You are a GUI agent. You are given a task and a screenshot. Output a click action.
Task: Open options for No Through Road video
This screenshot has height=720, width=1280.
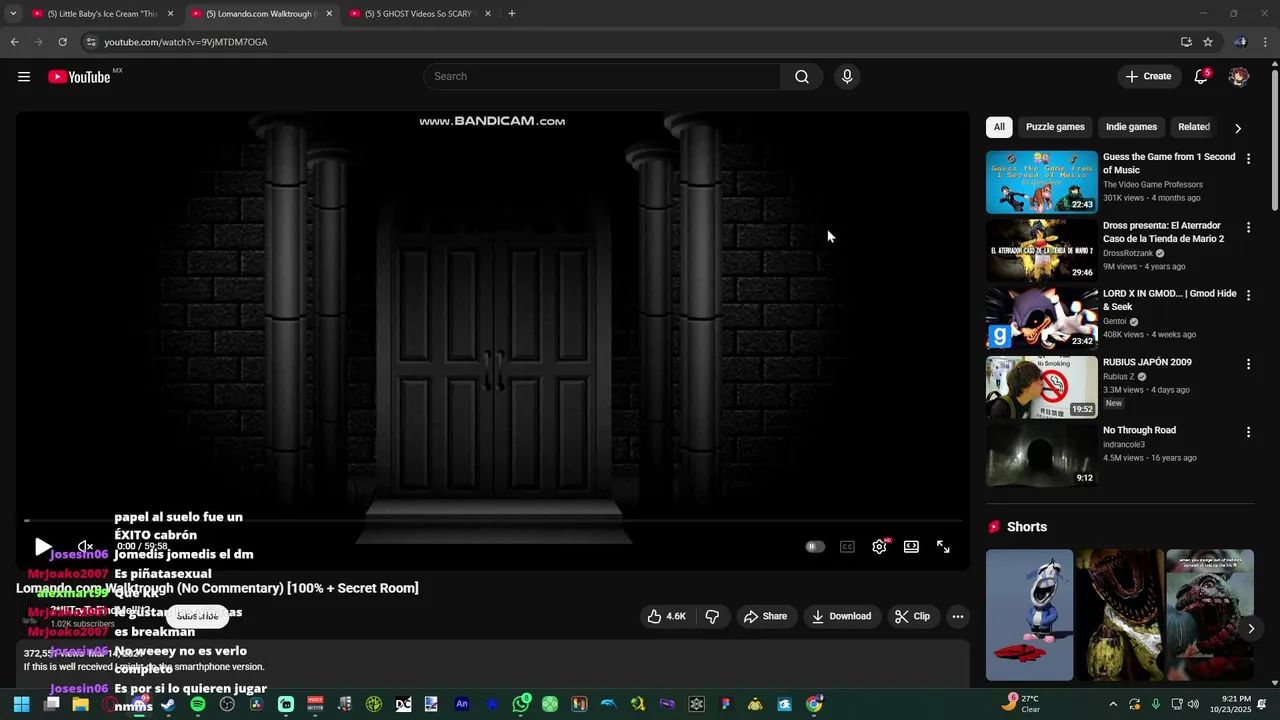[1248, 432]
